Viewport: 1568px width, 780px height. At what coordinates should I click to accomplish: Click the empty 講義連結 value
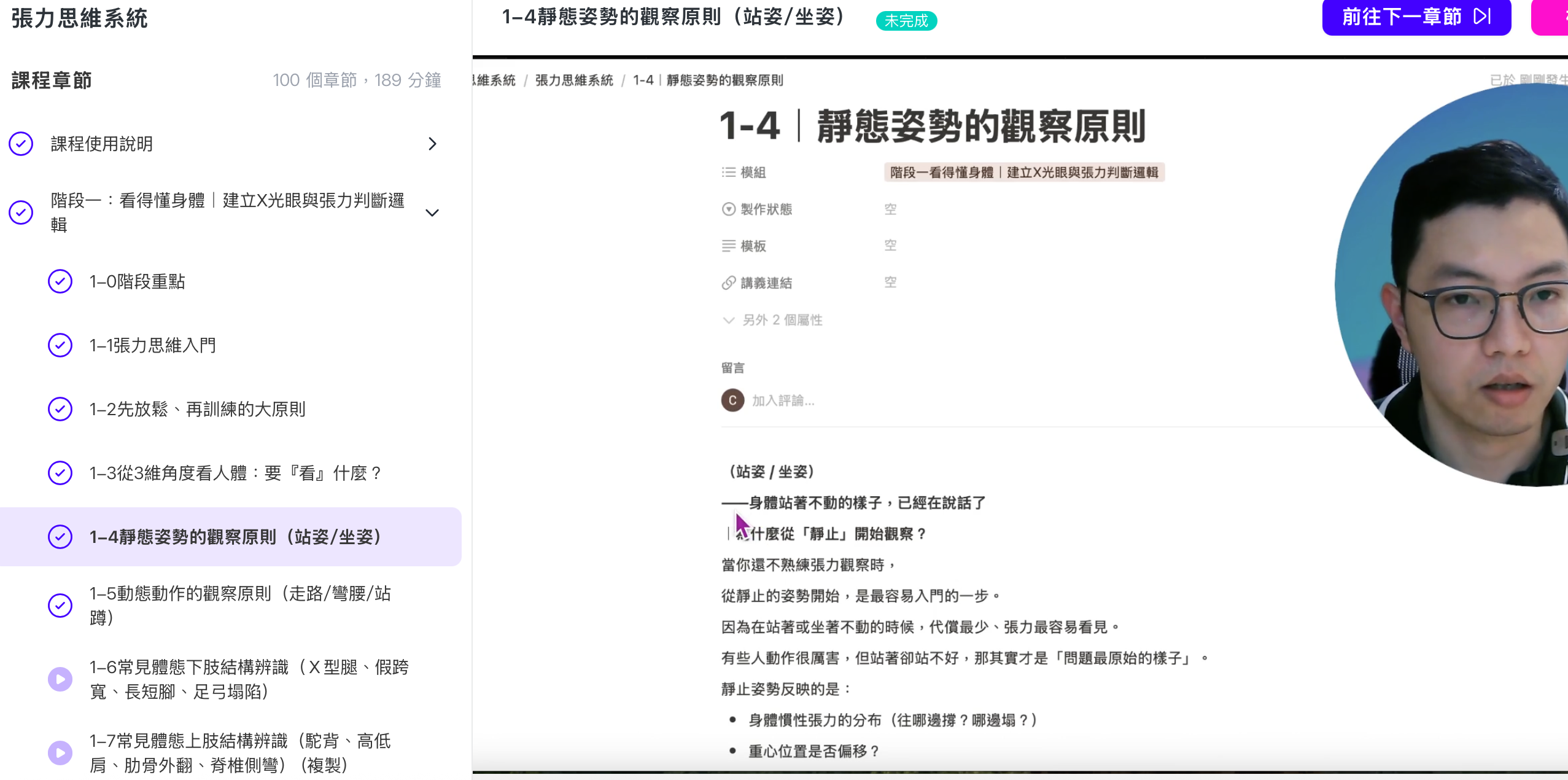tap(890, 283)
